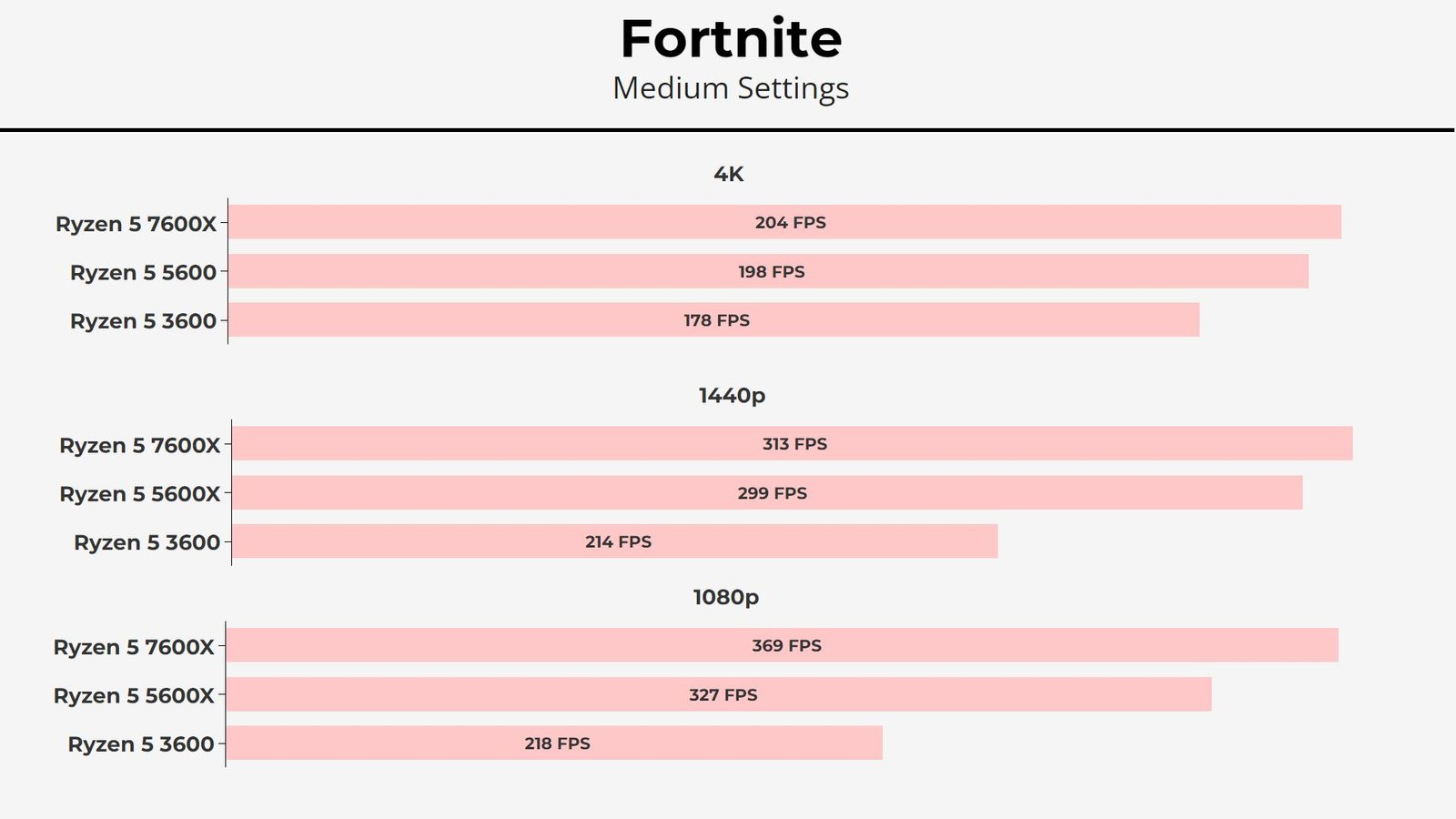Click the Medium Settings subtitle
The width and height of the screenshot is (1456, 819).
(x=731, y=88)
